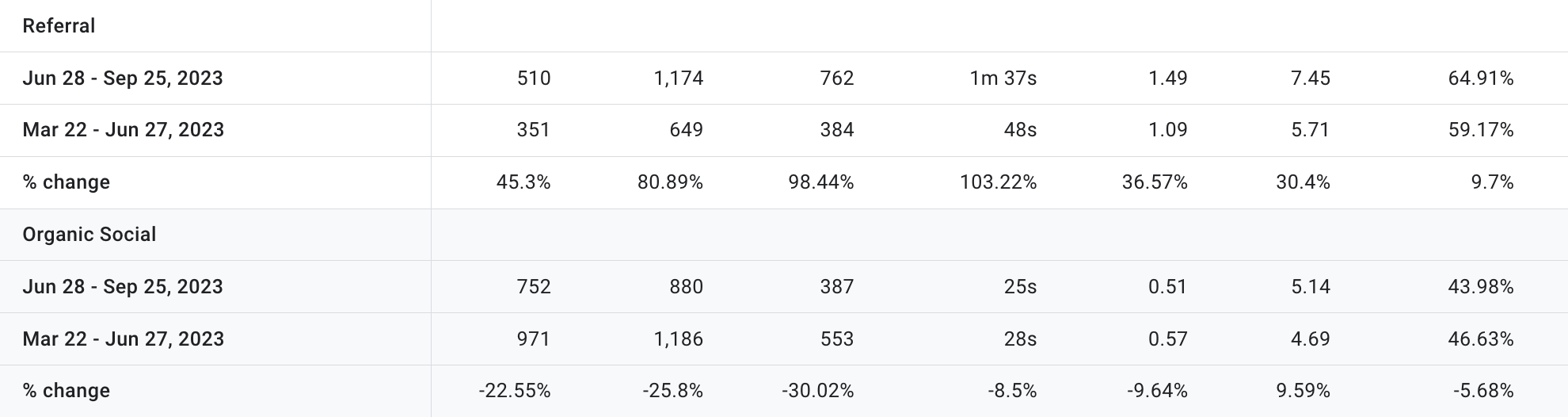Screen dimensions: 1568x417
Task: Click the 1,174 value in Referral row
Action: pos(679,78)
